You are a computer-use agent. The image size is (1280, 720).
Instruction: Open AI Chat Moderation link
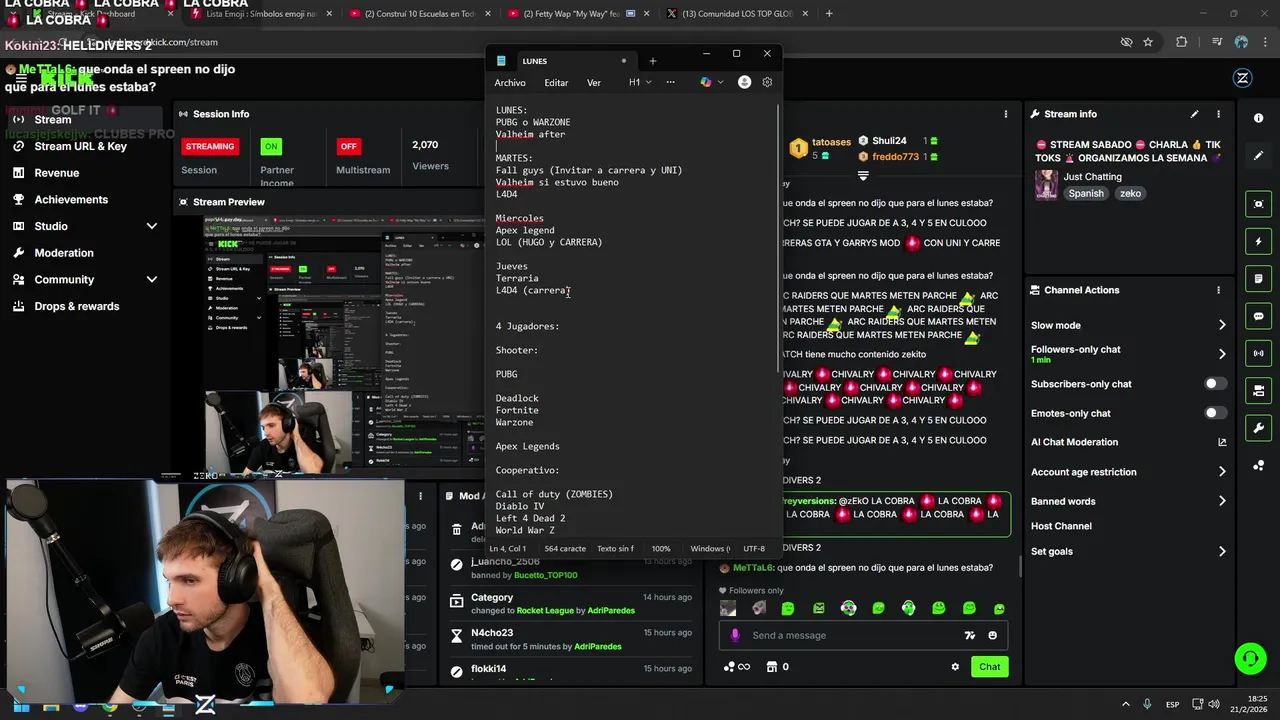[x=1128, y=442]
